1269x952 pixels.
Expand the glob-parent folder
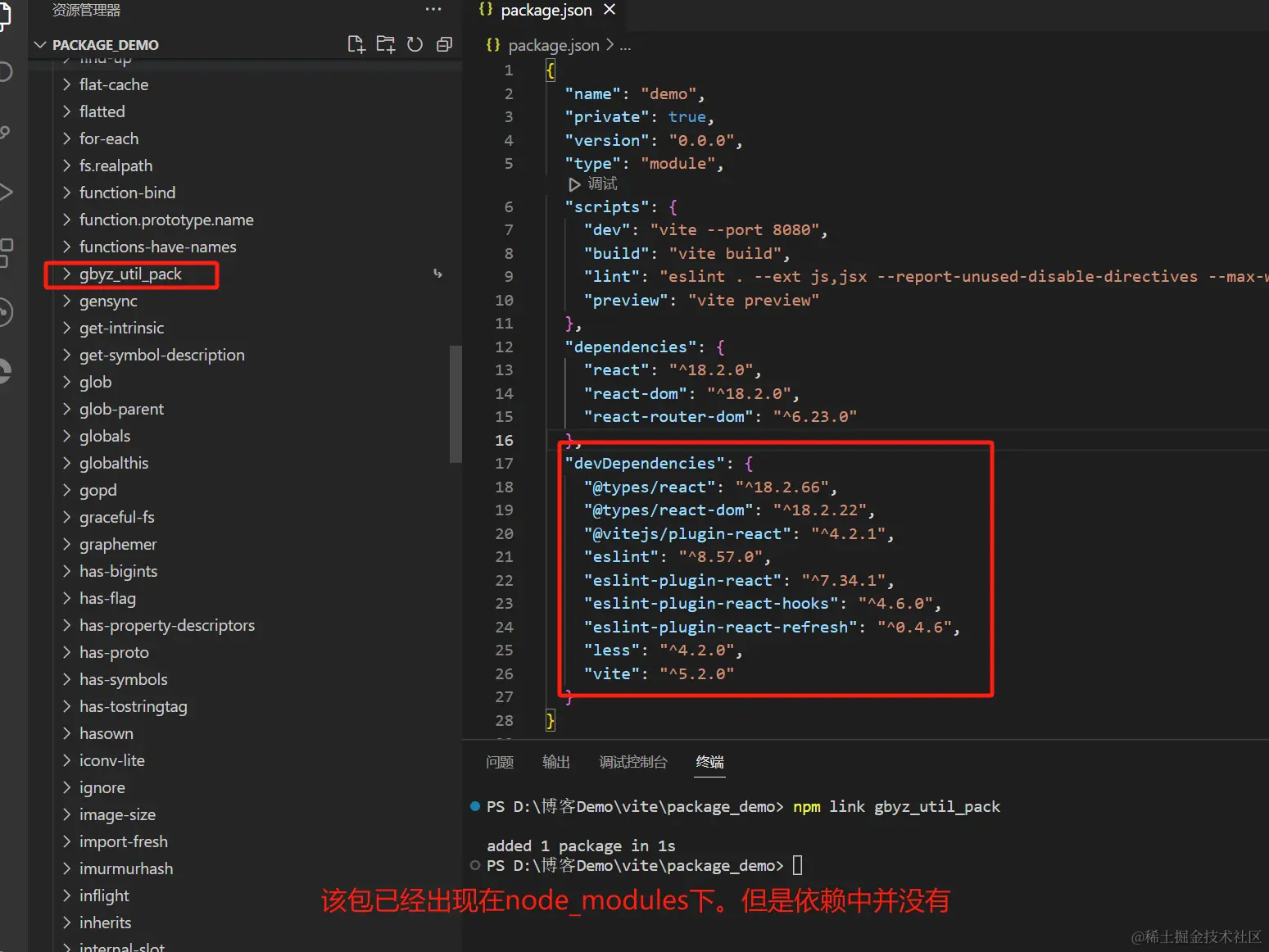(121, 409)
